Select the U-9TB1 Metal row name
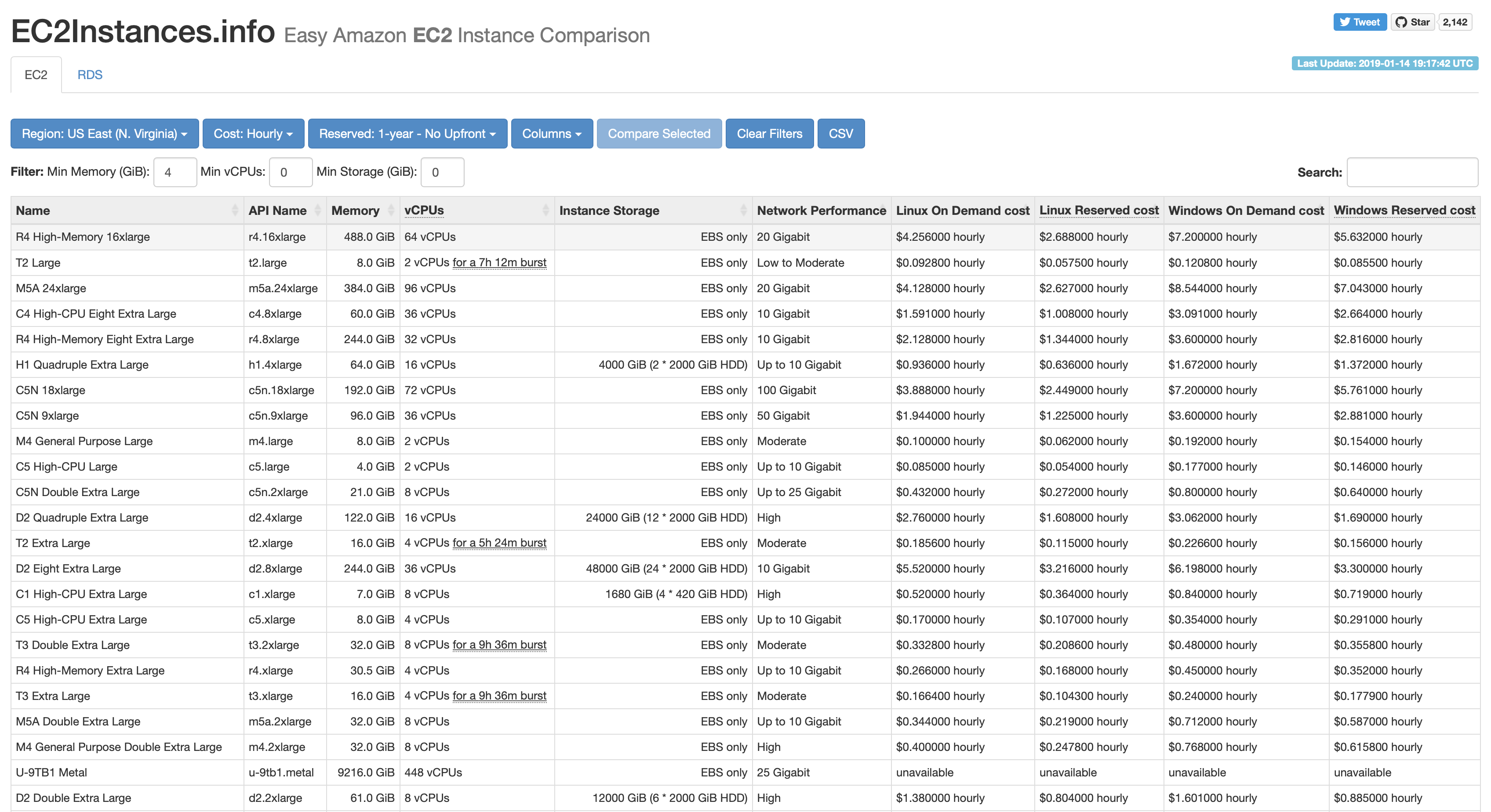 point(51,772)
